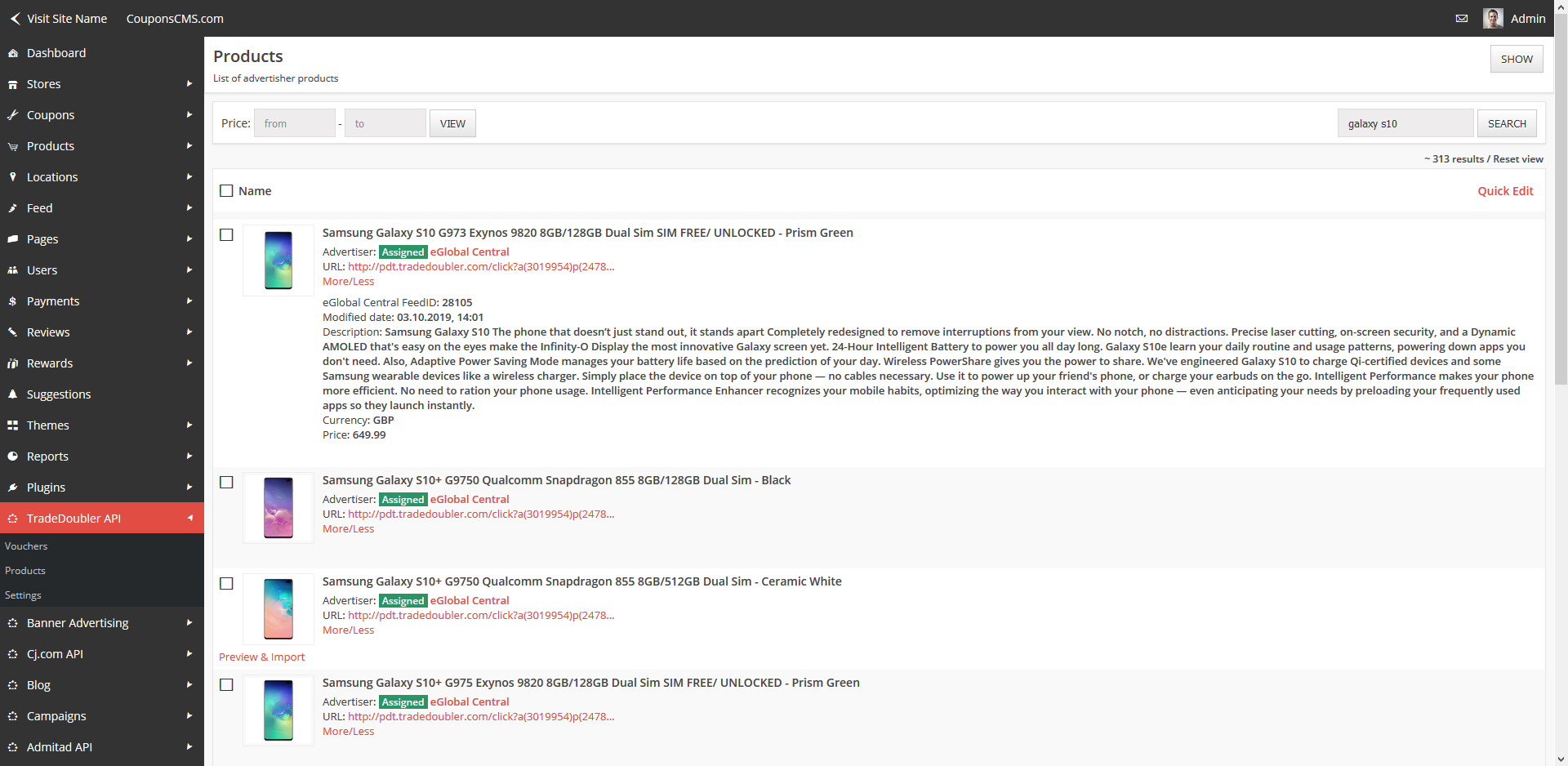Viewport: 1568px width, 766px height.
Task: Expand the Plugins submenu arrow
Action: (189, 488)
